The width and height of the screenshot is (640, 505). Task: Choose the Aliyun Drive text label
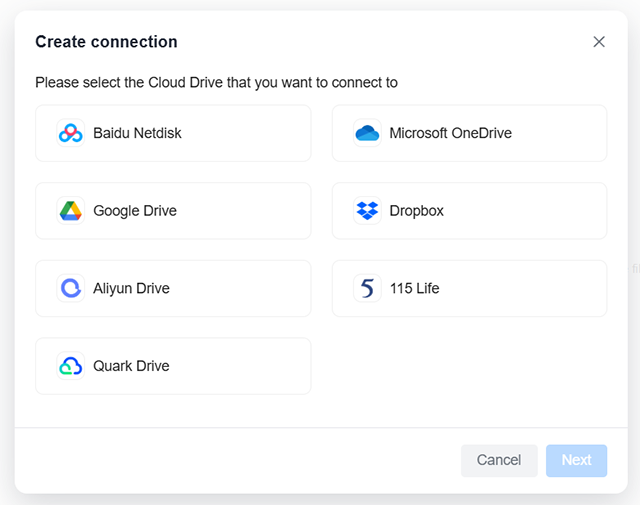(x=131, y=289)
